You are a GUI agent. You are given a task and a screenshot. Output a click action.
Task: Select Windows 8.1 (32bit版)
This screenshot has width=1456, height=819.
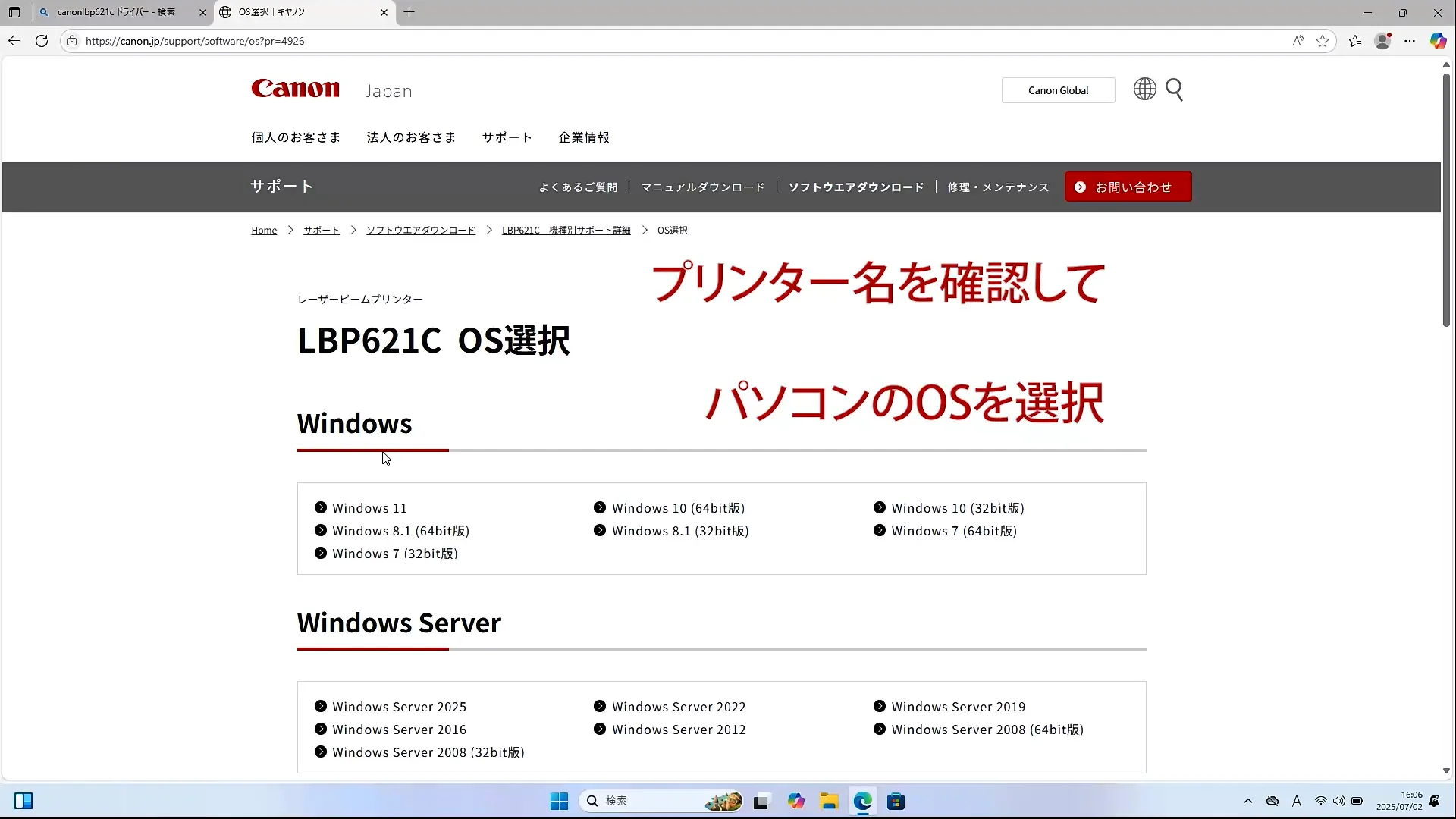point(671,531)
